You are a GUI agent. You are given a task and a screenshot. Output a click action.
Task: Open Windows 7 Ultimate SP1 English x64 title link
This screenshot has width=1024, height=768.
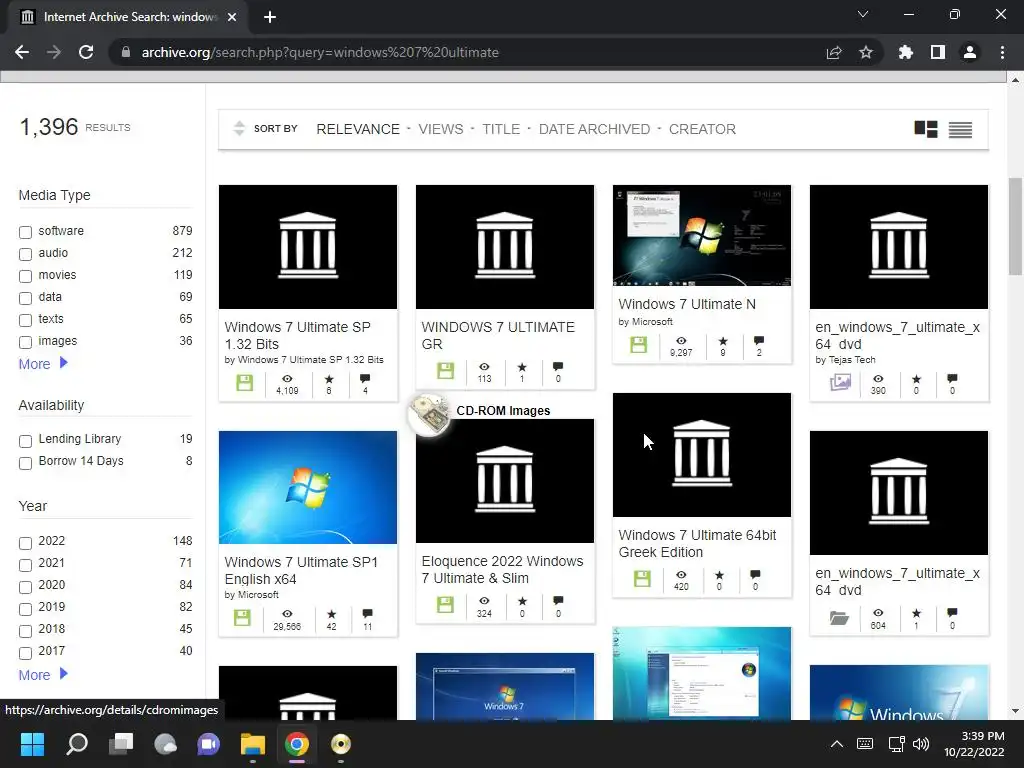pyautogui.click(x=301, y=571)
